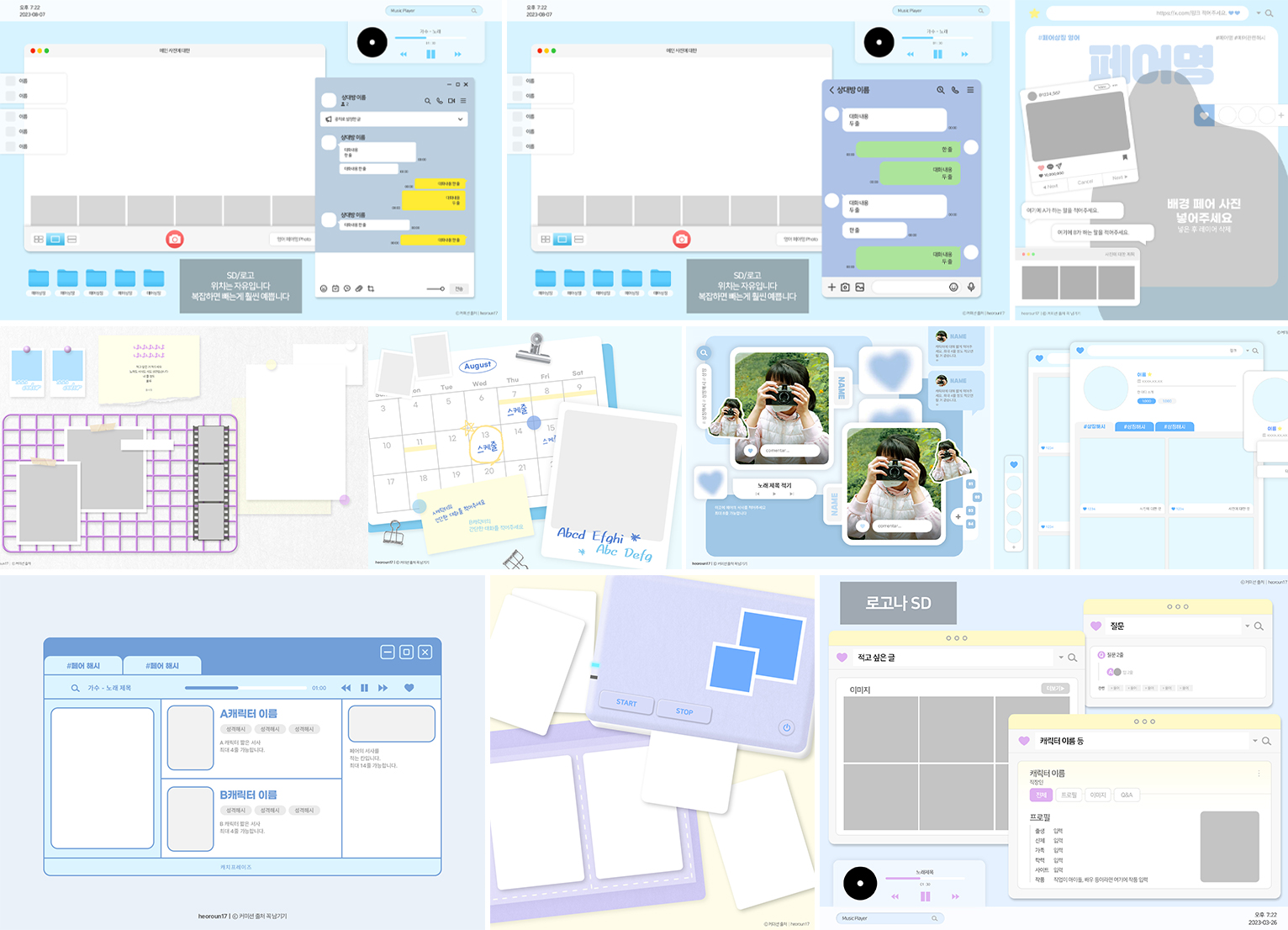
Task: Click blue heart square in 페어명 template
Action: click(1204, 115)
